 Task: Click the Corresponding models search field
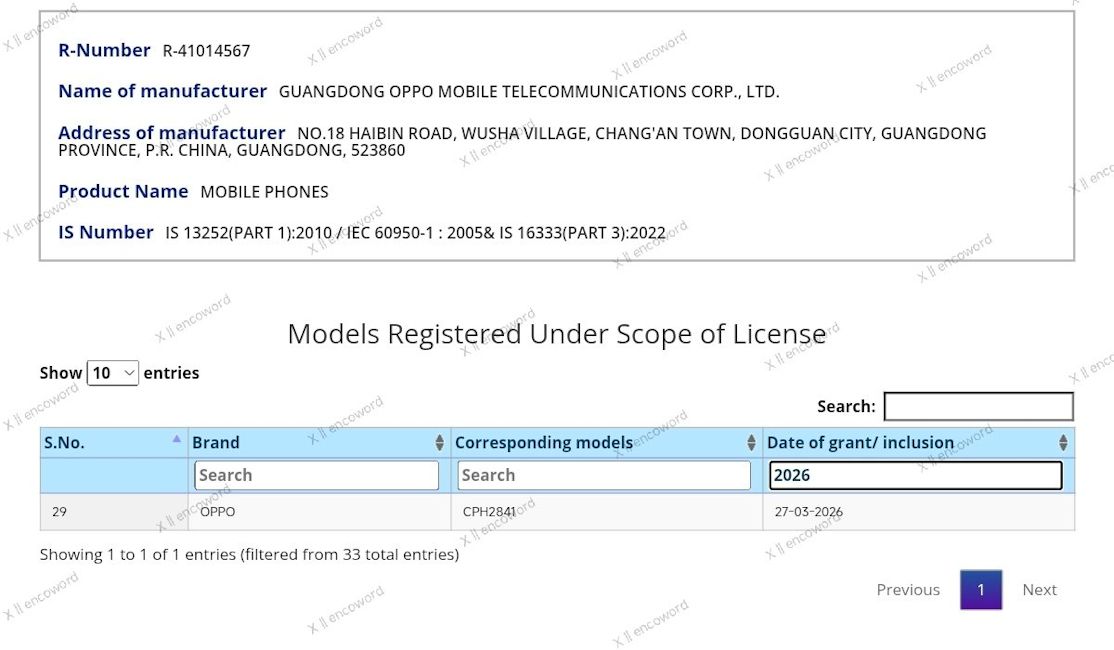[603, 475]
